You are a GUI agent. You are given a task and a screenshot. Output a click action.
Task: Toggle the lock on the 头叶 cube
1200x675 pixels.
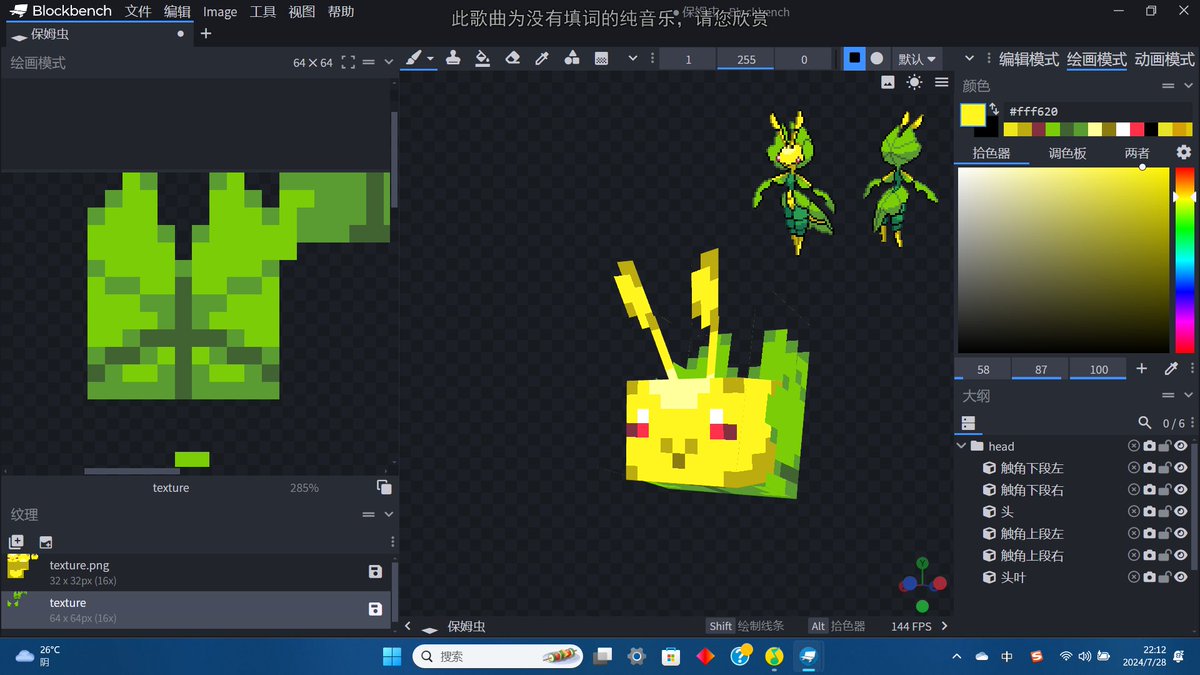tap(1165, 576)
